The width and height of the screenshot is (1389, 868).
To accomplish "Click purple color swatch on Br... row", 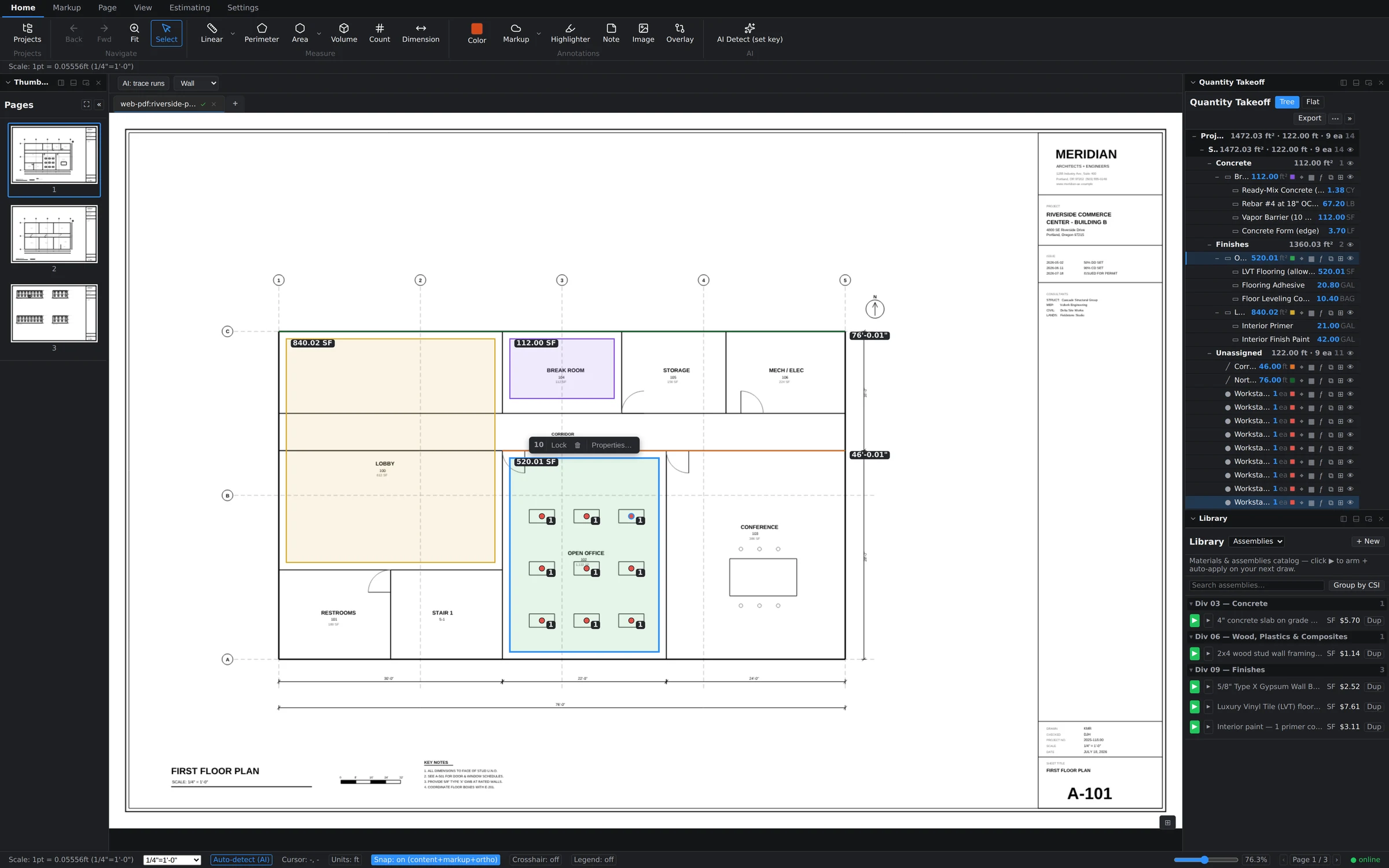I will tap(1292, 177).
